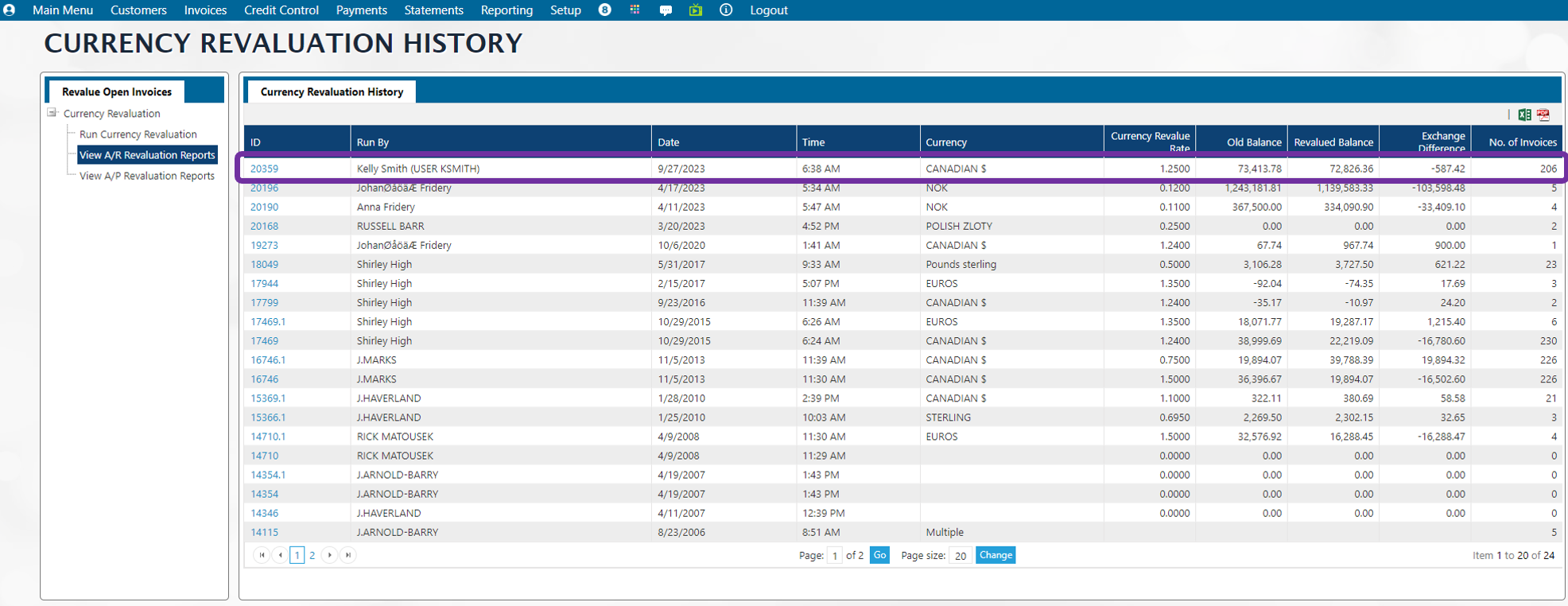Open revaluation record ID 20359
Image resolution: width=1568 pixels, height=606 pixels.
(264, 169)
